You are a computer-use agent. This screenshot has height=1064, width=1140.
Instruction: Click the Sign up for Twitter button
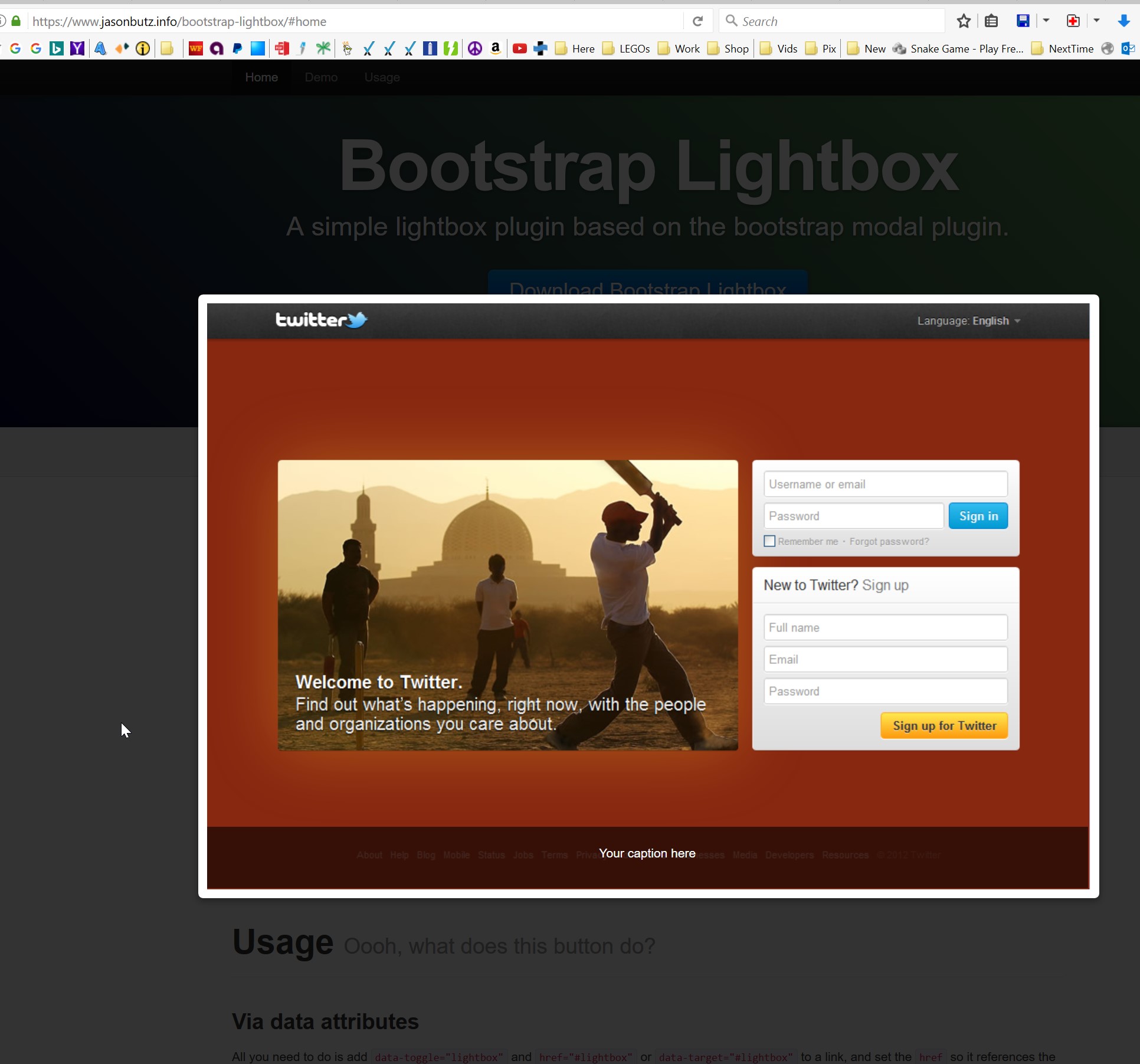944,725
